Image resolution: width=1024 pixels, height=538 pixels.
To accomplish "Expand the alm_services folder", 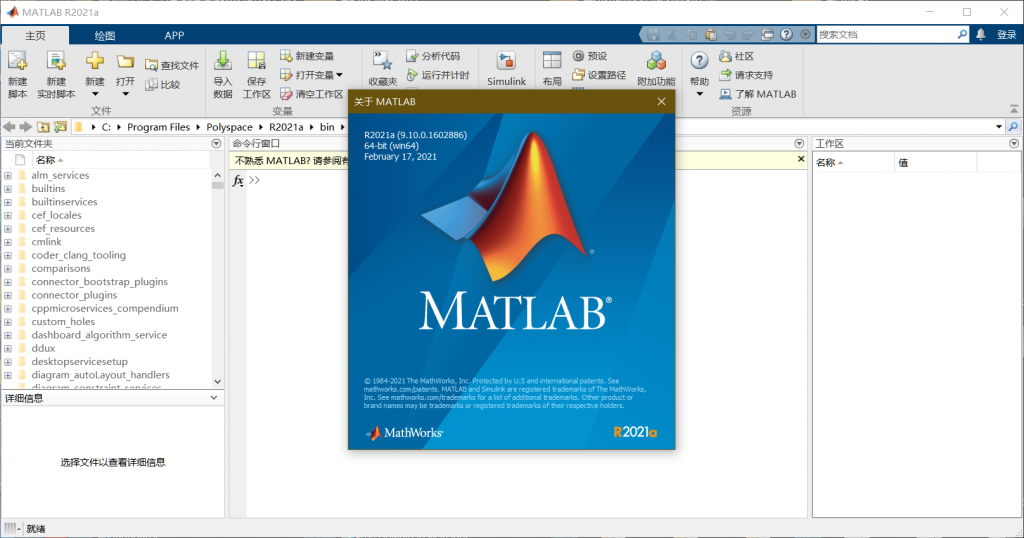I will (8, 176).
